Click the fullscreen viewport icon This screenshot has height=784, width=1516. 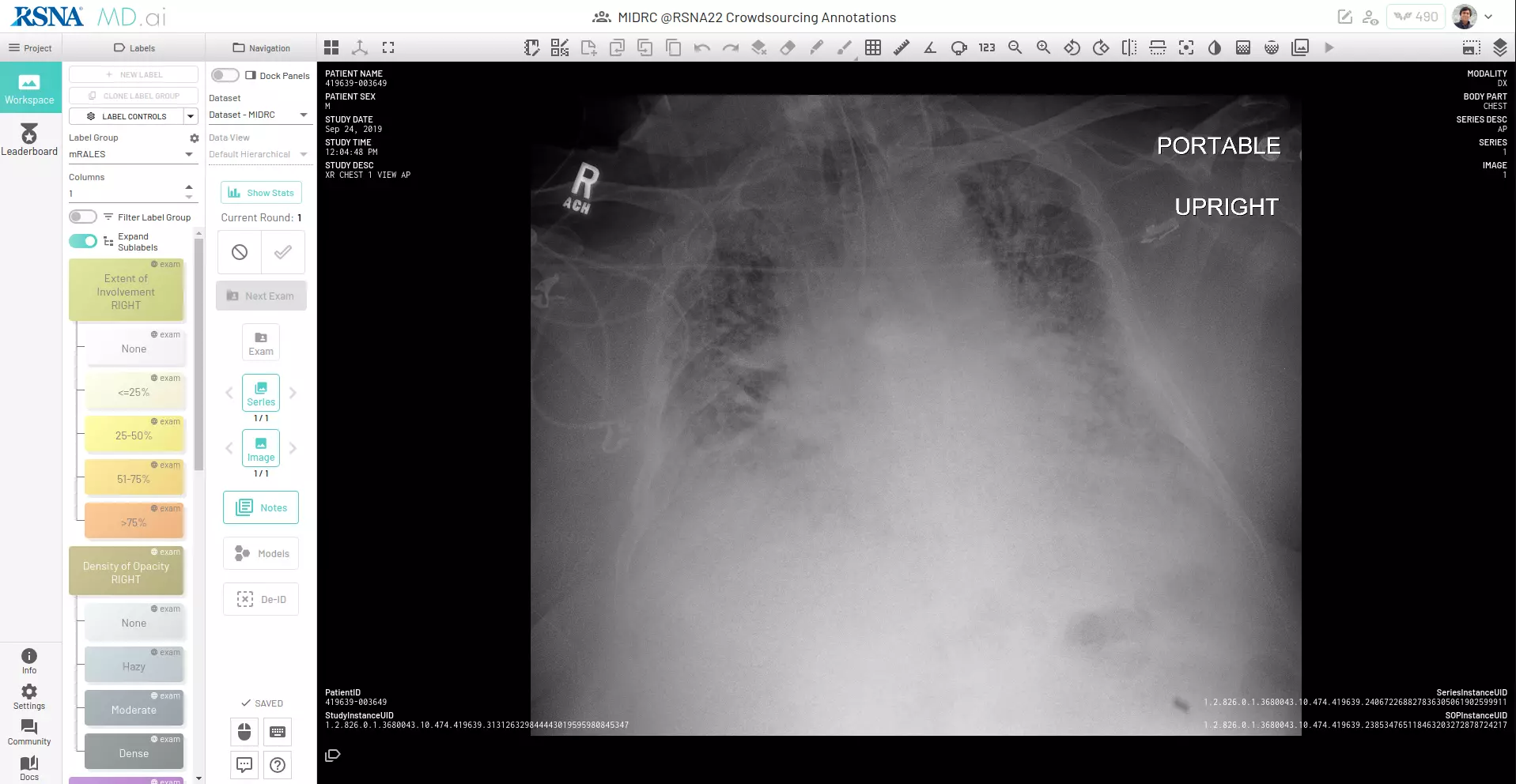[x=388, y=48]
